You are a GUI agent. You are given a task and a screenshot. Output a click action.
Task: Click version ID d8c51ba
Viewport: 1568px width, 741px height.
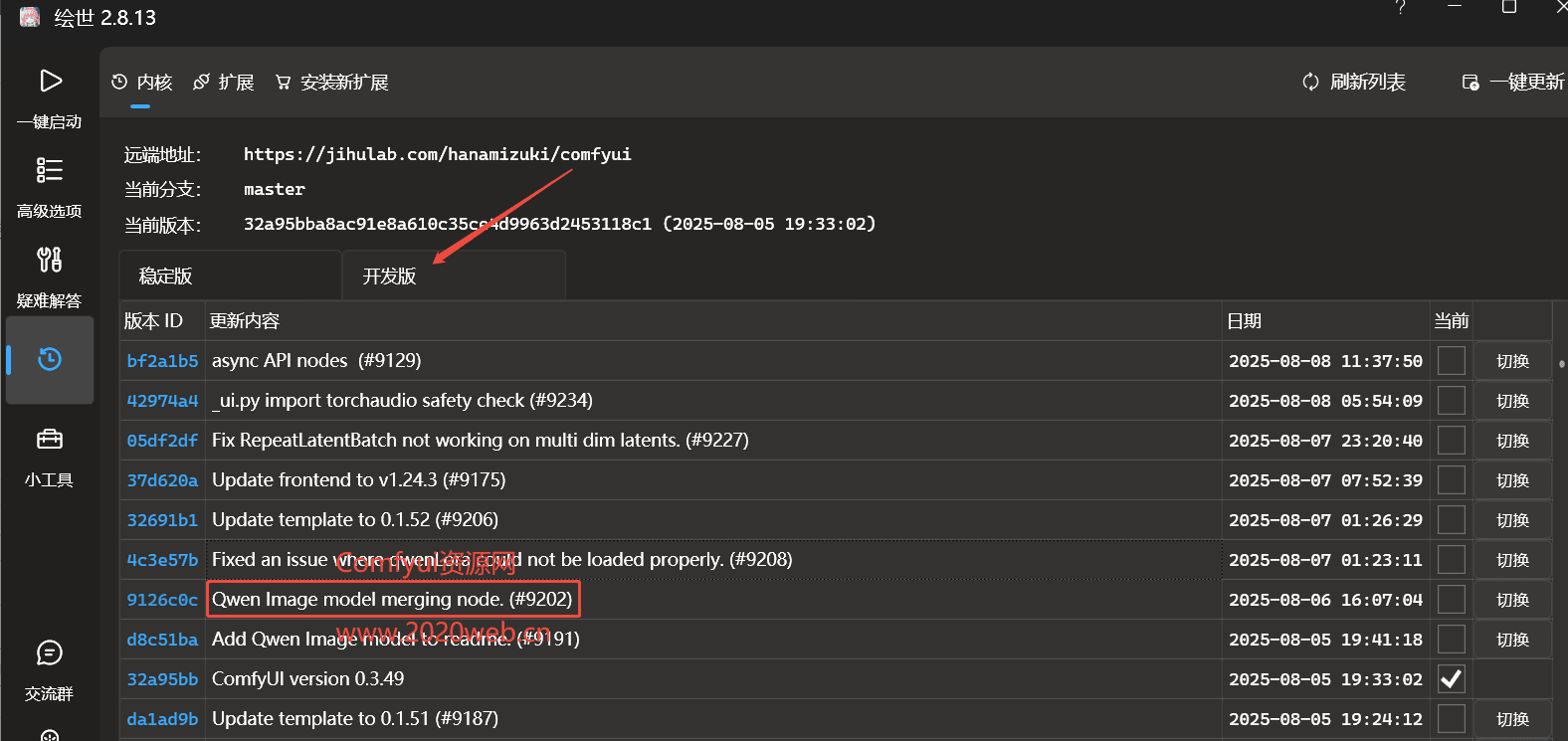(x=162, y=640)
